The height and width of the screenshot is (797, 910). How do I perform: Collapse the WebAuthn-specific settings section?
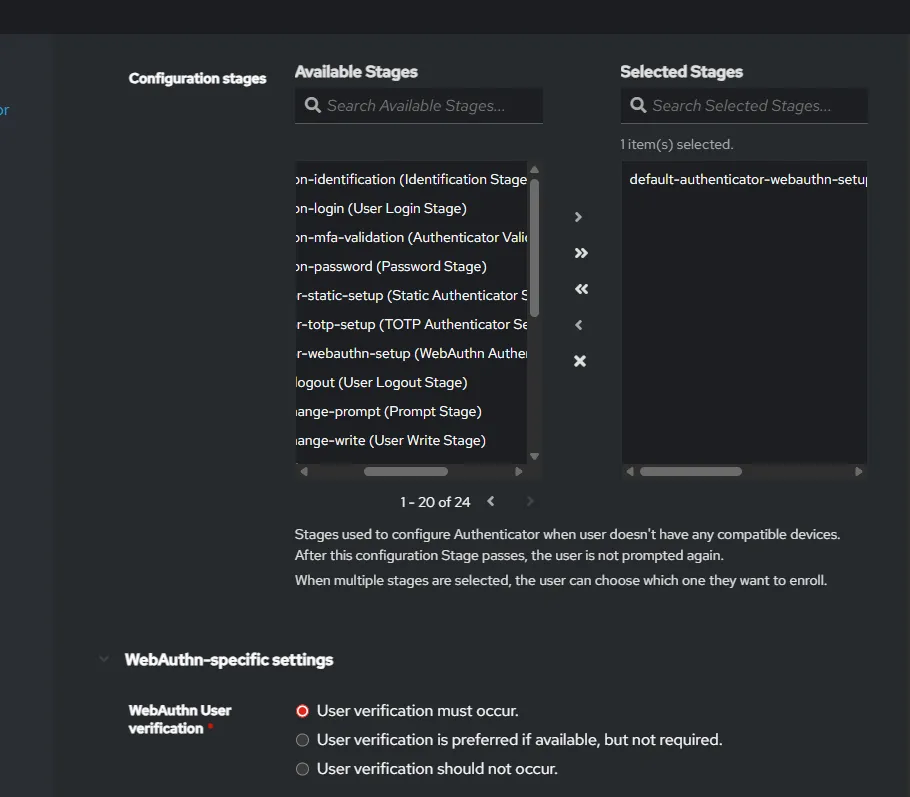[x=104, y=660]
